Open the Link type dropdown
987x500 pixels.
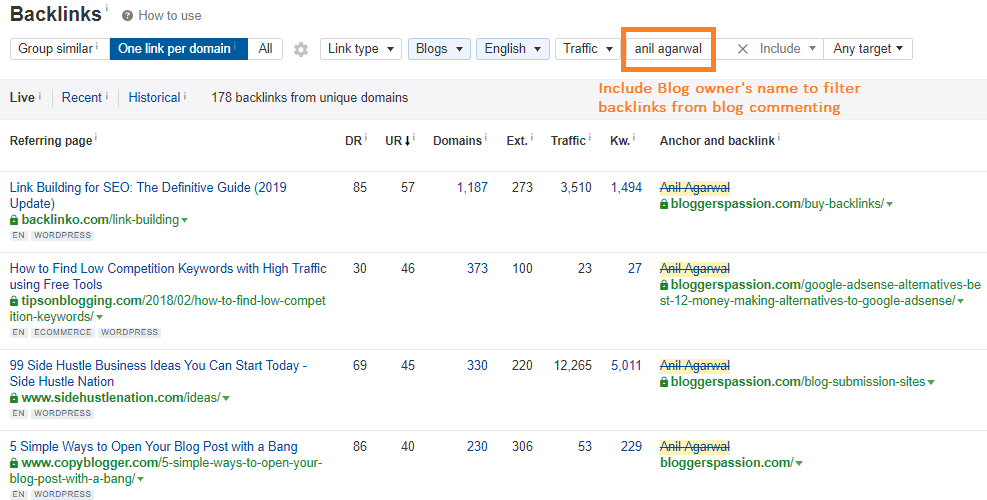pos(361,48)
